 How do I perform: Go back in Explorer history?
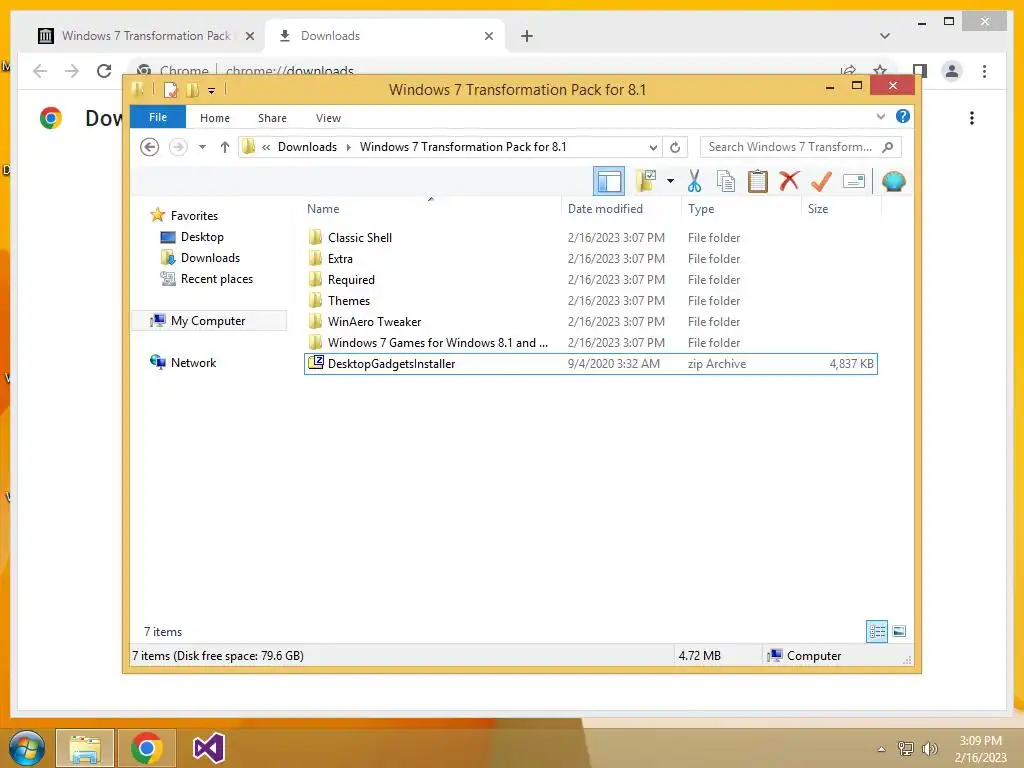[150, 147]
